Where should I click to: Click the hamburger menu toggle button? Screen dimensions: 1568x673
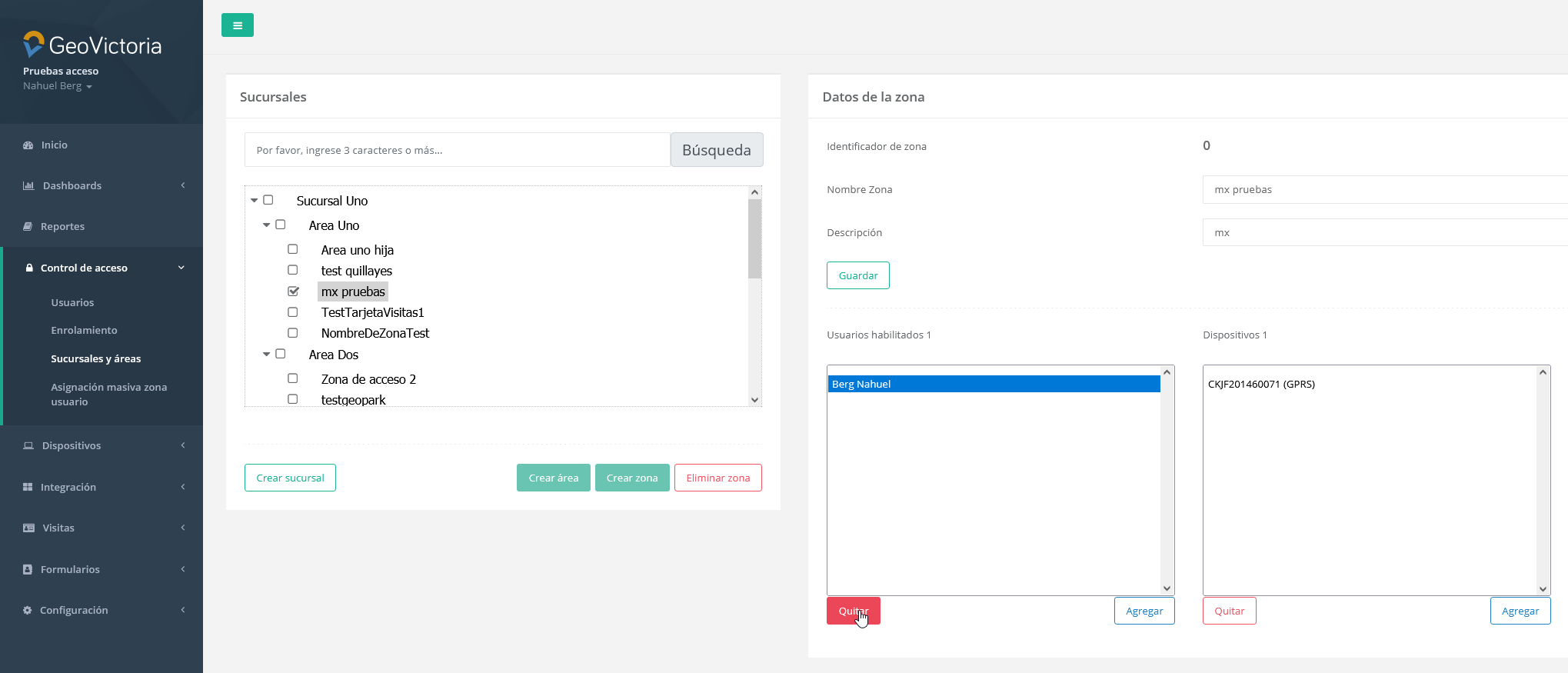point(237,25)
